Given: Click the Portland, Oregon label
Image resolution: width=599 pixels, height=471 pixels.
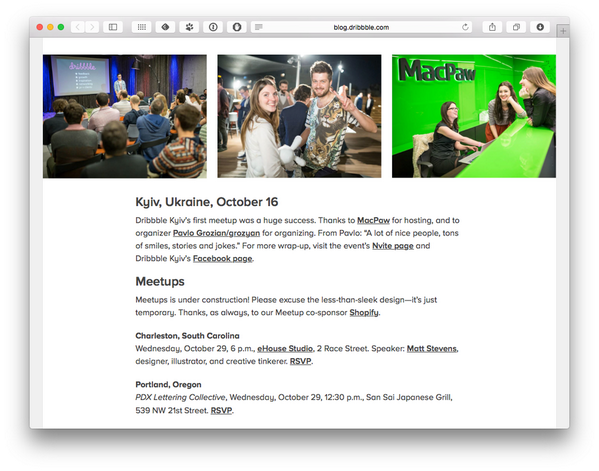Looking at the screenshot, I should 168,385.
